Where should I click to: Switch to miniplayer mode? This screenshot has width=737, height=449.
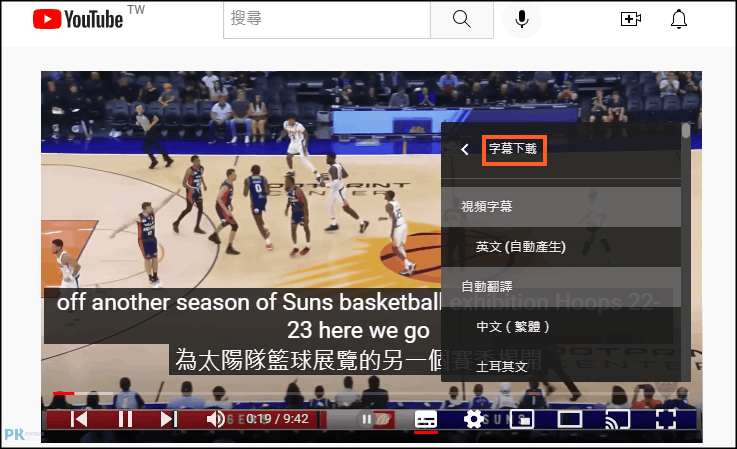point(522,419)
